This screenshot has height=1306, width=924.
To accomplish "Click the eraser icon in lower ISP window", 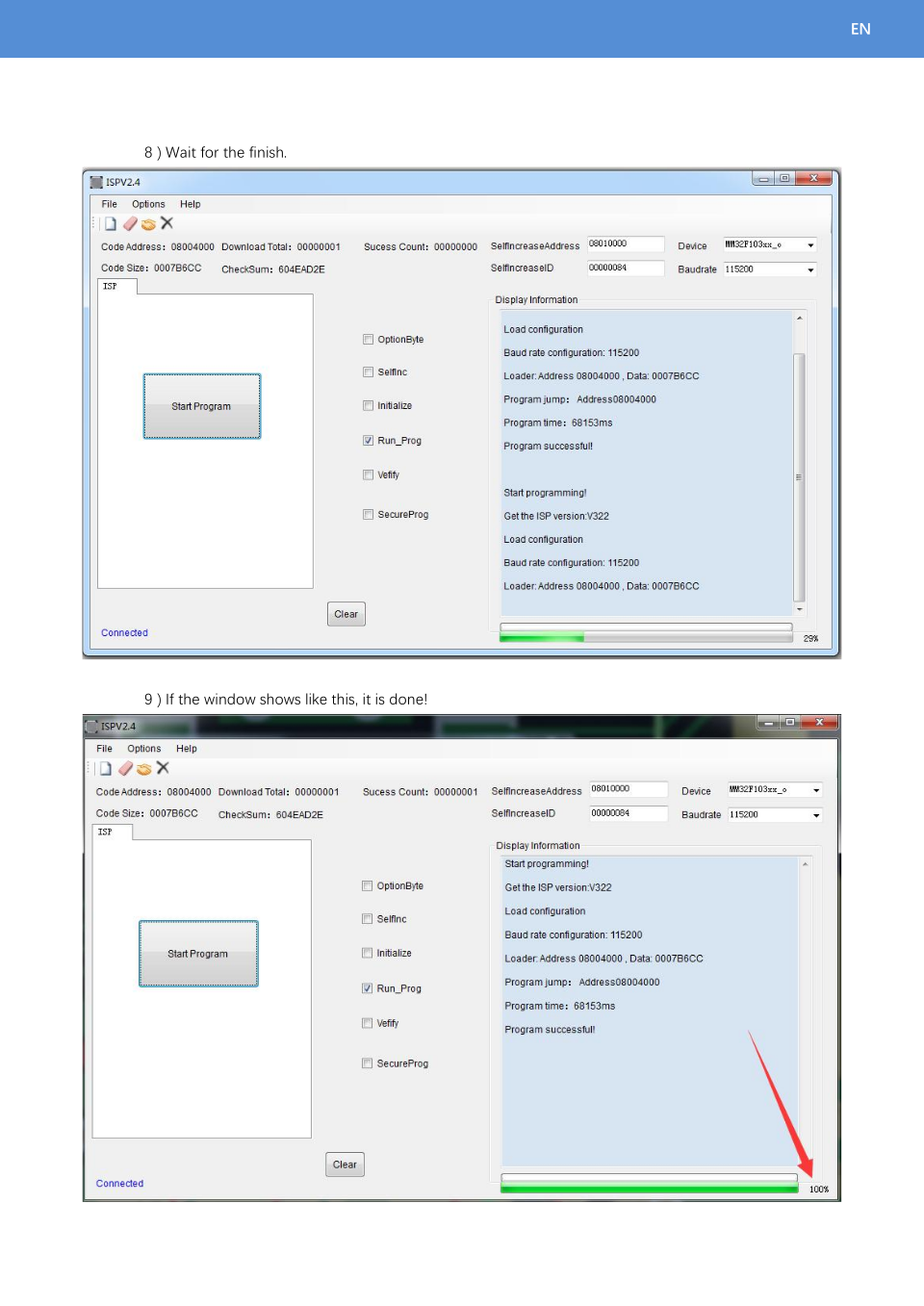I will click(x=125, y=769).
